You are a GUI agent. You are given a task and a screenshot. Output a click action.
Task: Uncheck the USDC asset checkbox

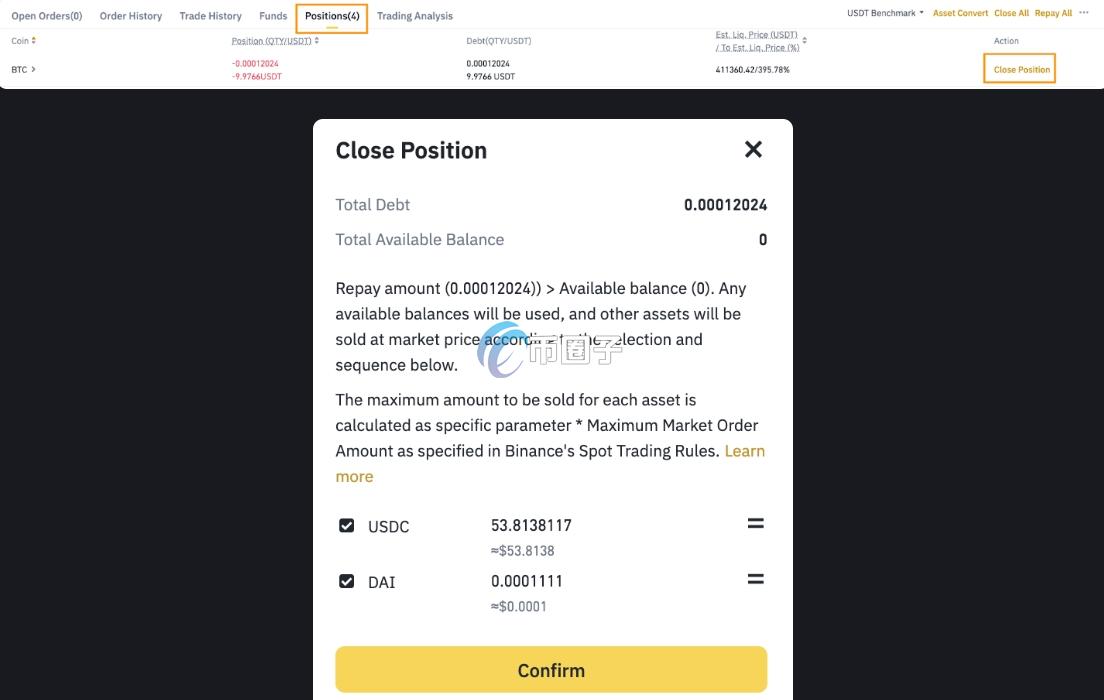347,525
